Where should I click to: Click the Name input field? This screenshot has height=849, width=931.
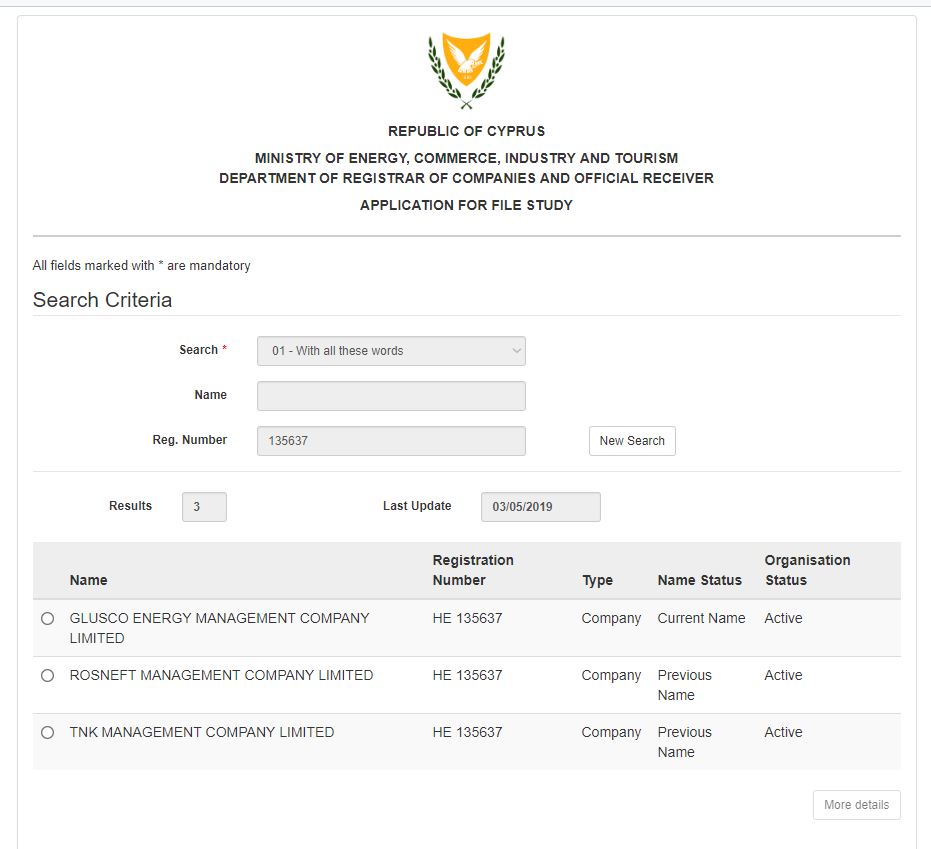coord(391,396)
